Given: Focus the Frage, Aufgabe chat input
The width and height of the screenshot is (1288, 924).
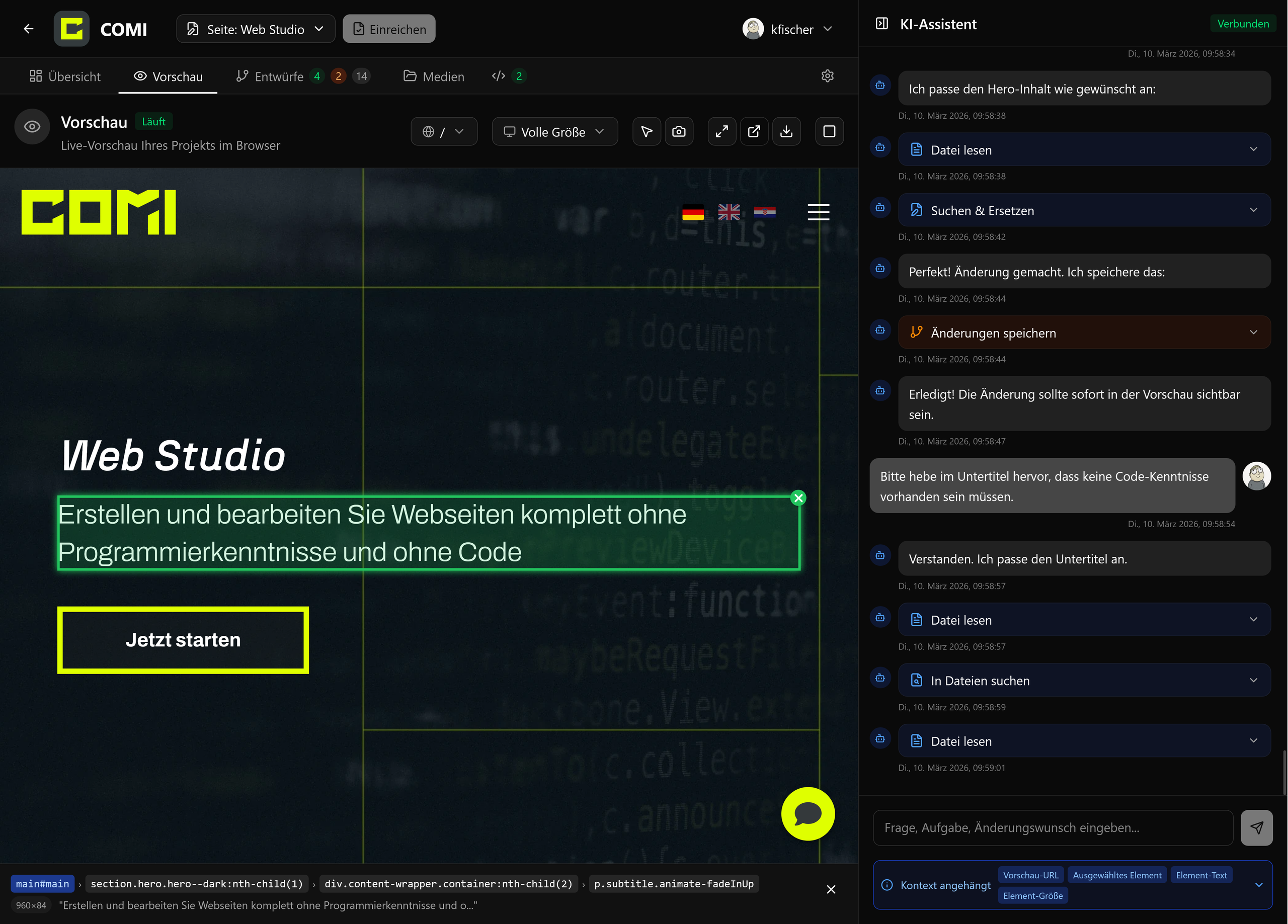Looking at the screenshot, I should click(1053, 827).
